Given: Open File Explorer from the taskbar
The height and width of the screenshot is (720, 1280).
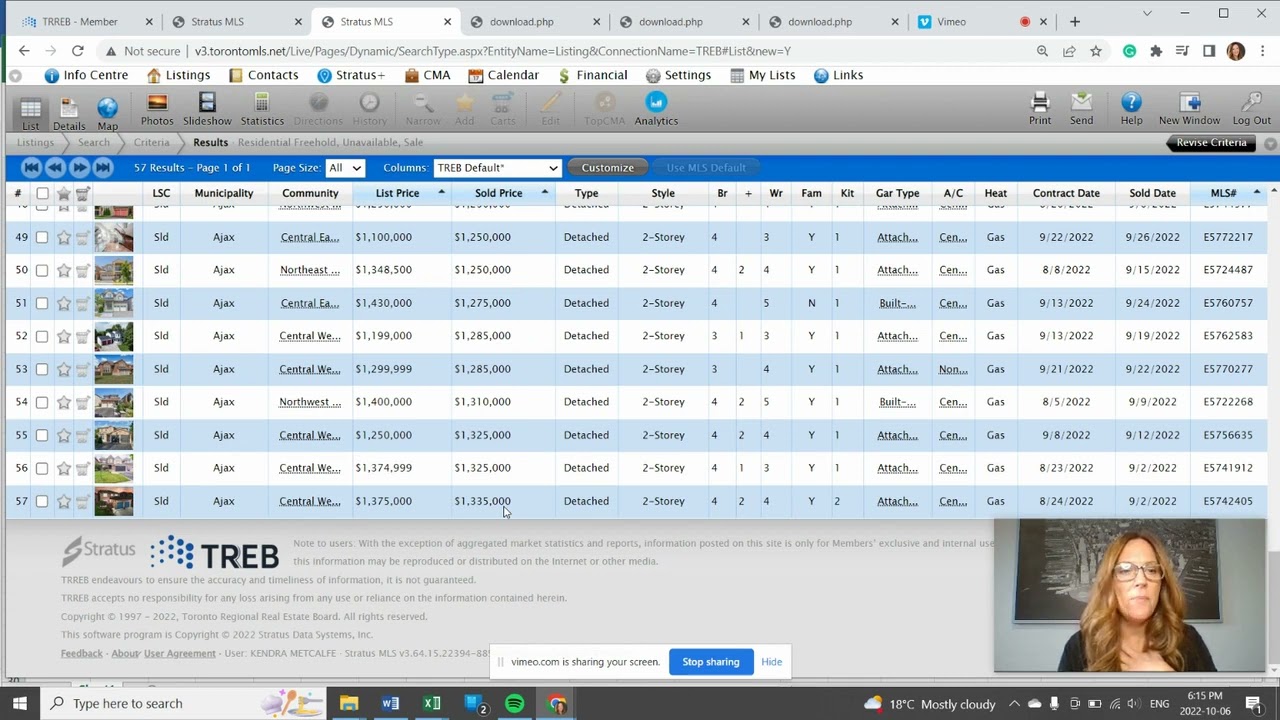Looking at the screenshot, I should point(349,703).
